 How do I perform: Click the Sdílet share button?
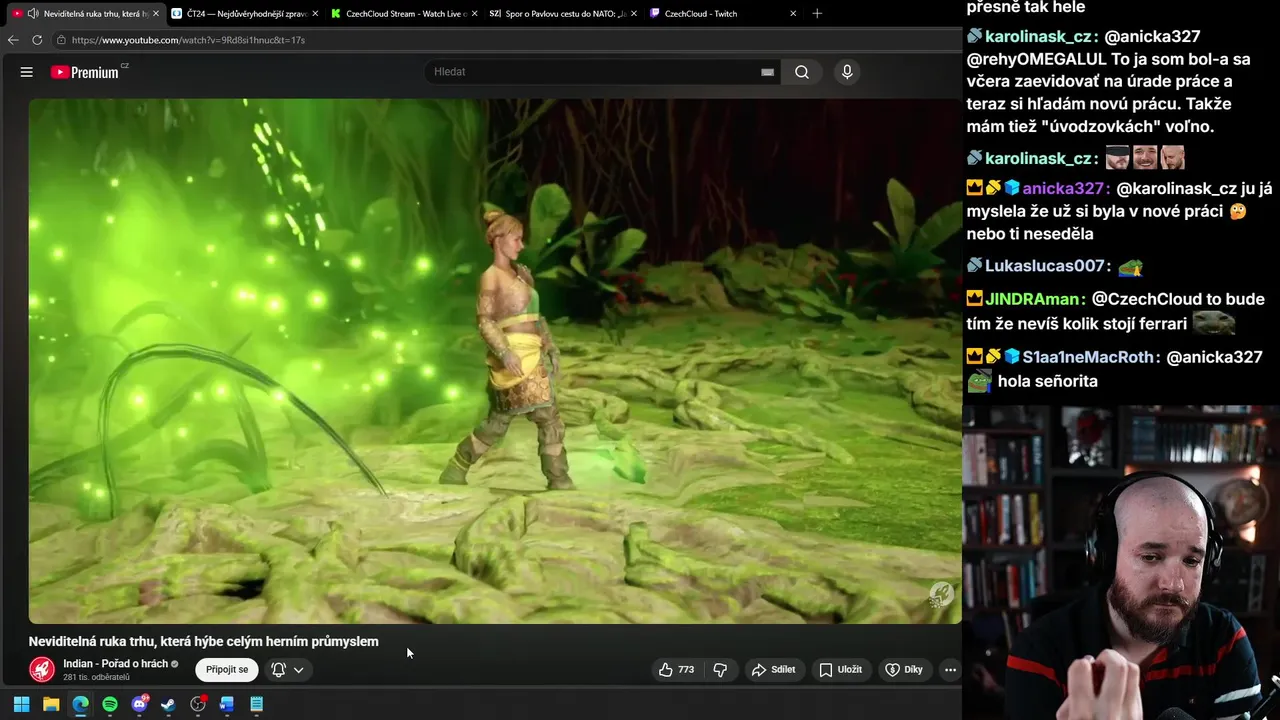tap(774, 669)
